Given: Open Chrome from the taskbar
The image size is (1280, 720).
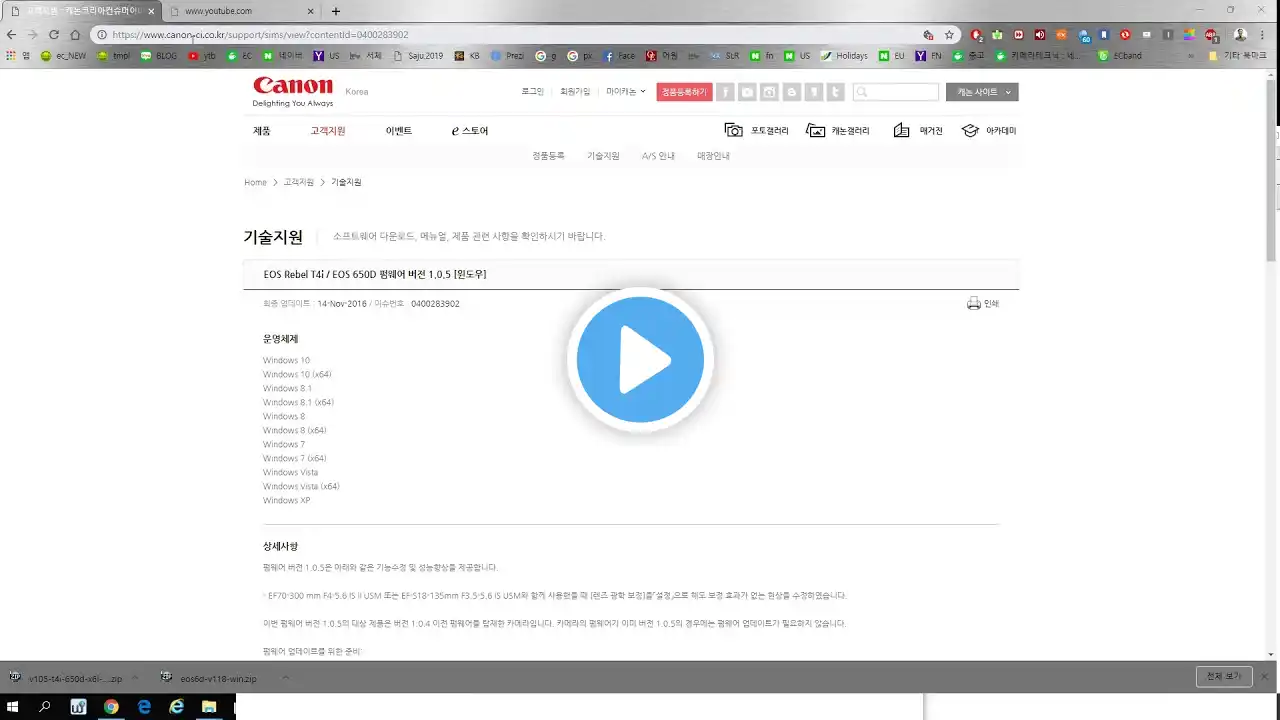Looking at the screenshot, I should tap(111, 706).
